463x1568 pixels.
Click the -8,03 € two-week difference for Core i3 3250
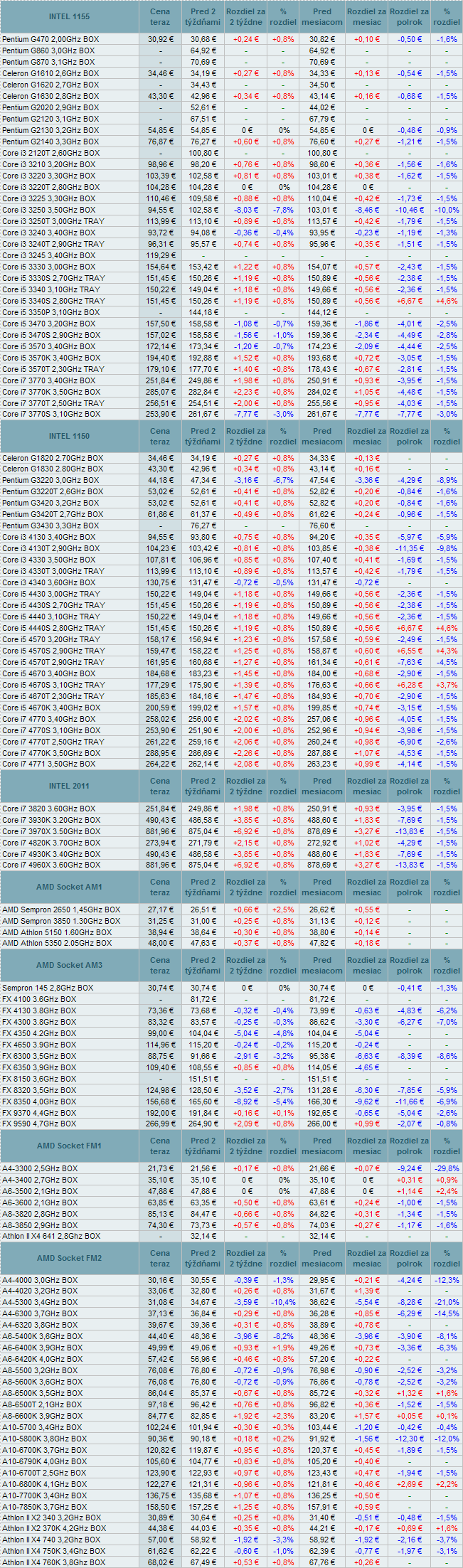246,210
